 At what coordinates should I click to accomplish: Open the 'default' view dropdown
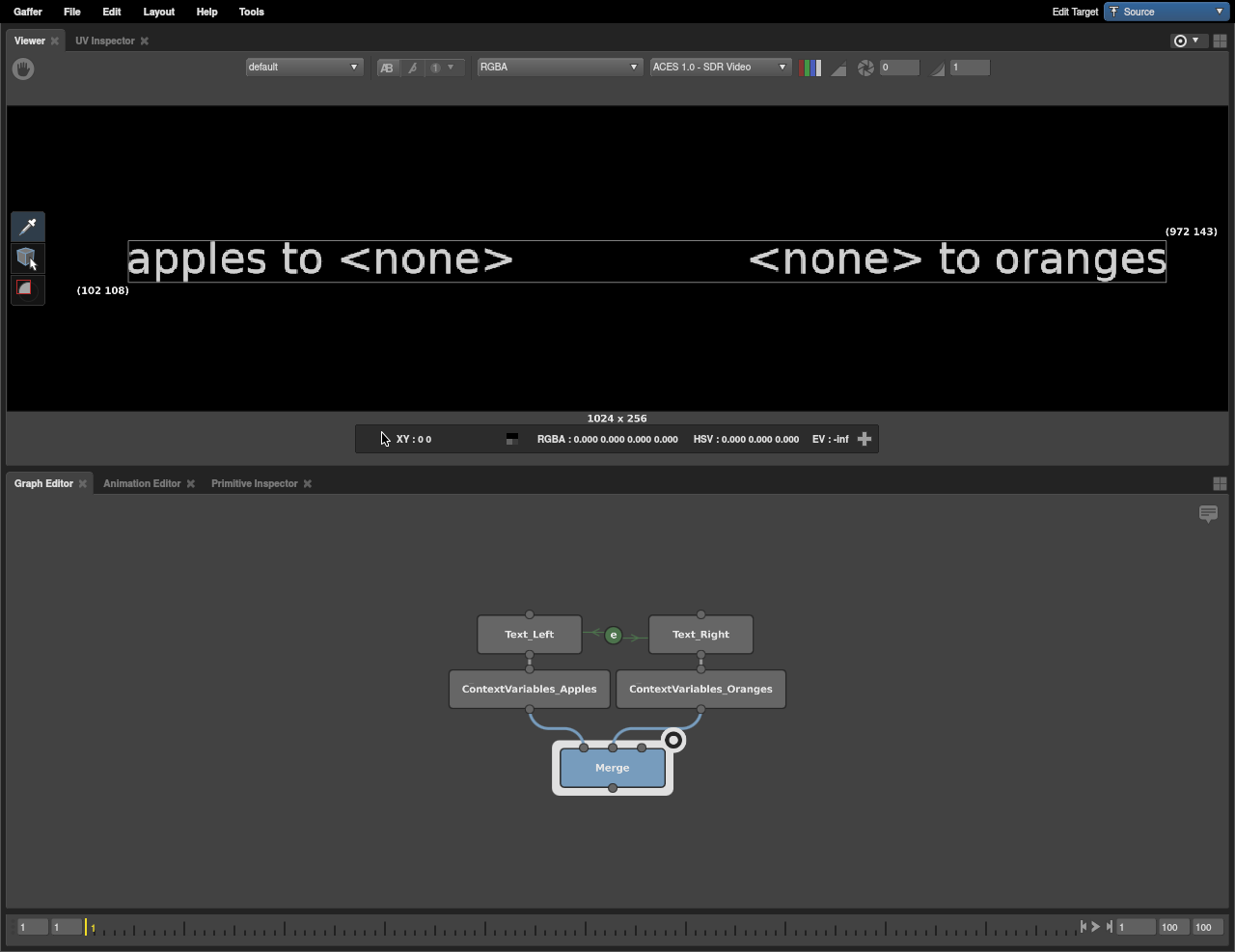pos(303,68)
